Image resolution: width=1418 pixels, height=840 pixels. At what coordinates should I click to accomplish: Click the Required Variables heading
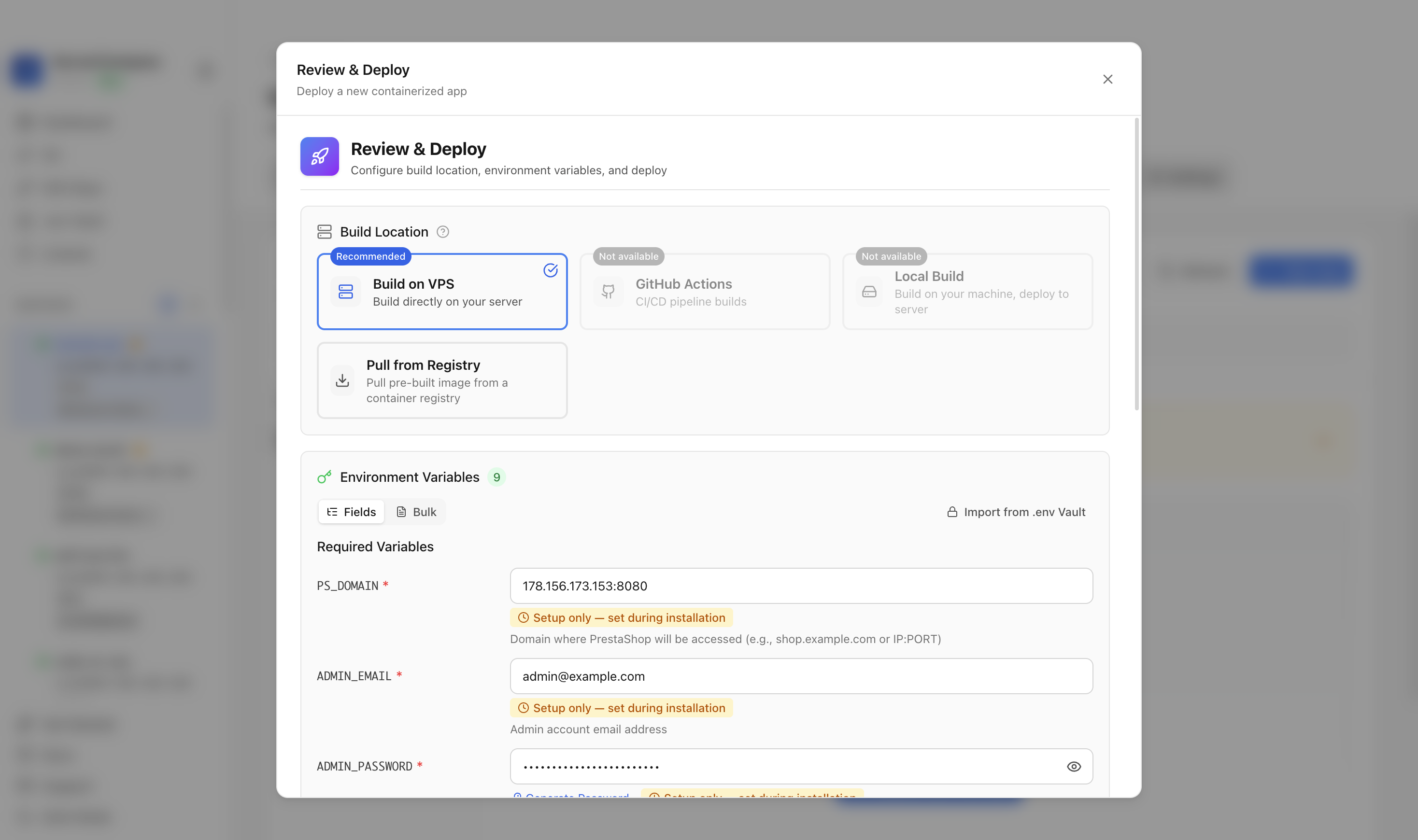375,547
